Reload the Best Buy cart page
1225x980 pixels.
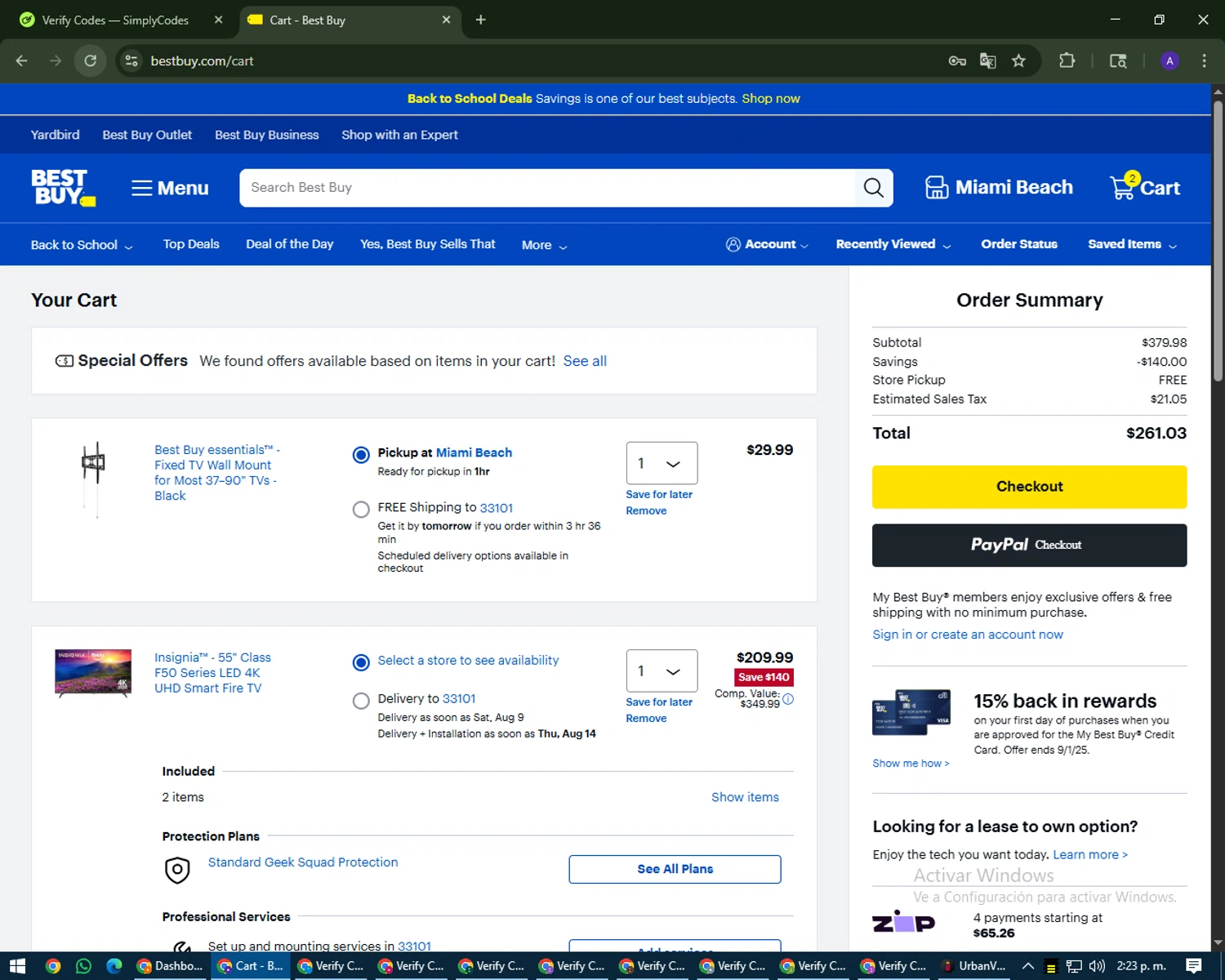pos(91,60)
